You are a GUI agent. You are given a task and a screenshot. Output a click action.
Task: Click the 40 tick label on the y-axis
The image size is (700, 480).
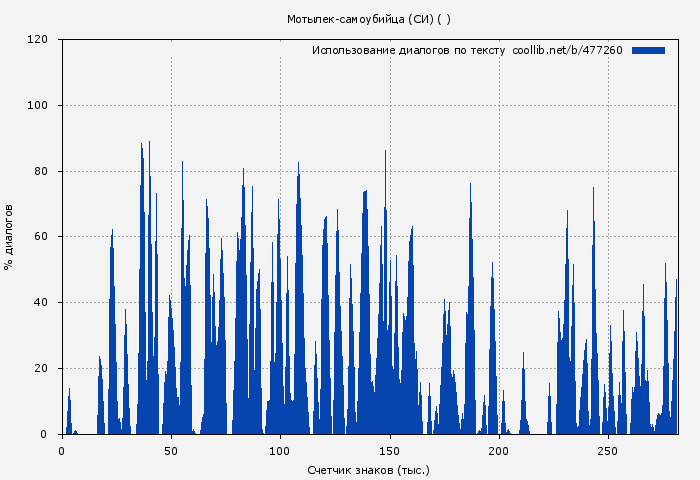41,303
